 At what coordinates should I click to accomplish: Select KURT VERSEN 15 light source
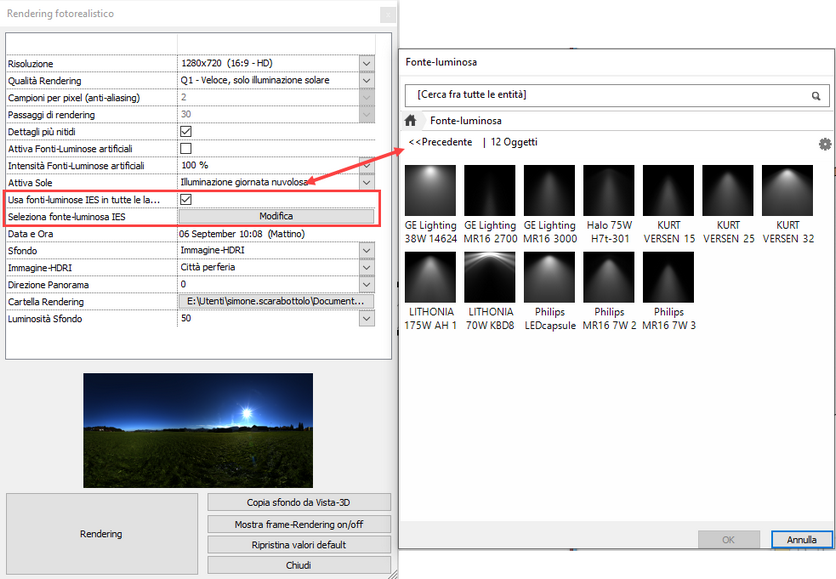669,204
